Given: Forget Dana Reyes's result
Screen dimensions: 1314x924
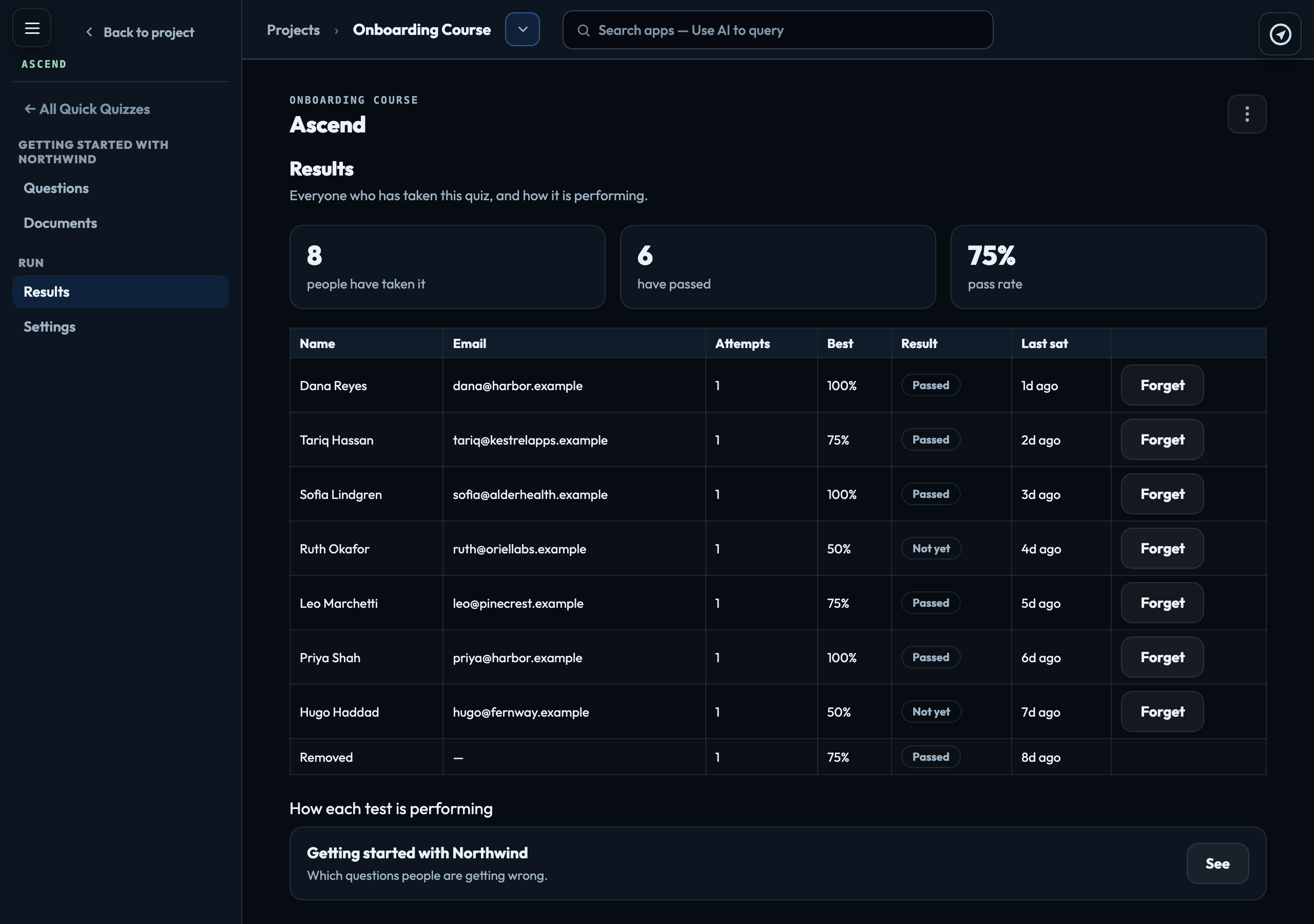Looking at the screenshot, I should point(1162,386).
